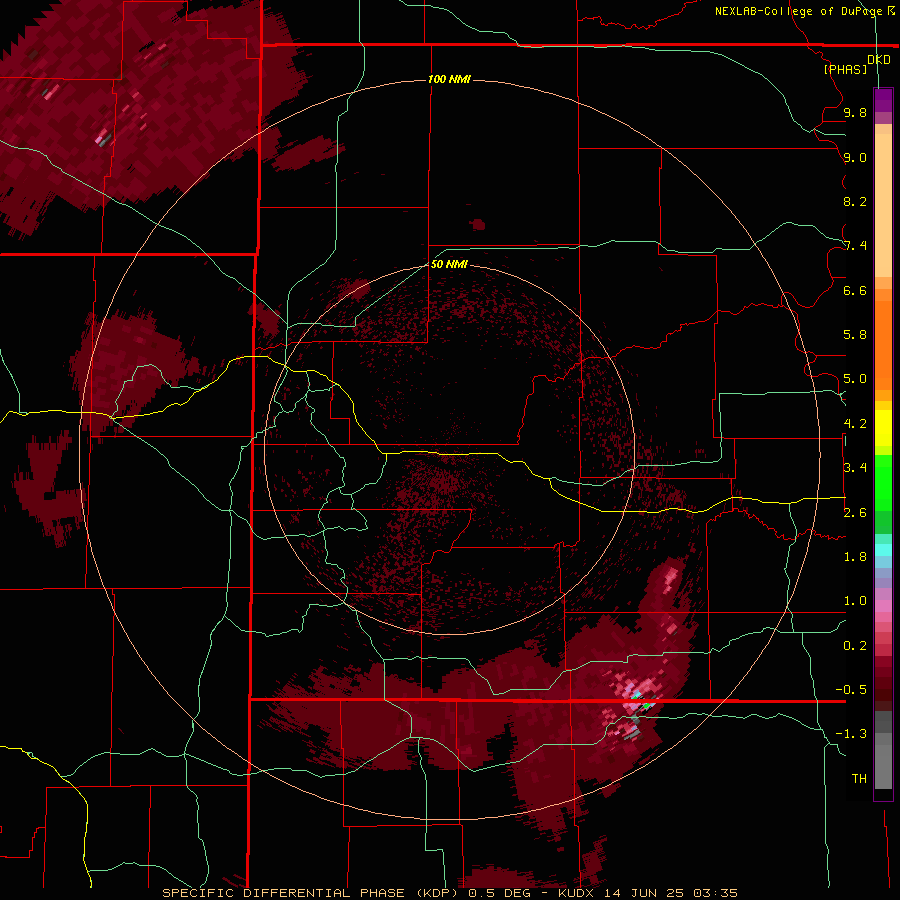Select the 8.2 scale label
This screenshot has height=900, width=900.
click(x=855, y=201)
